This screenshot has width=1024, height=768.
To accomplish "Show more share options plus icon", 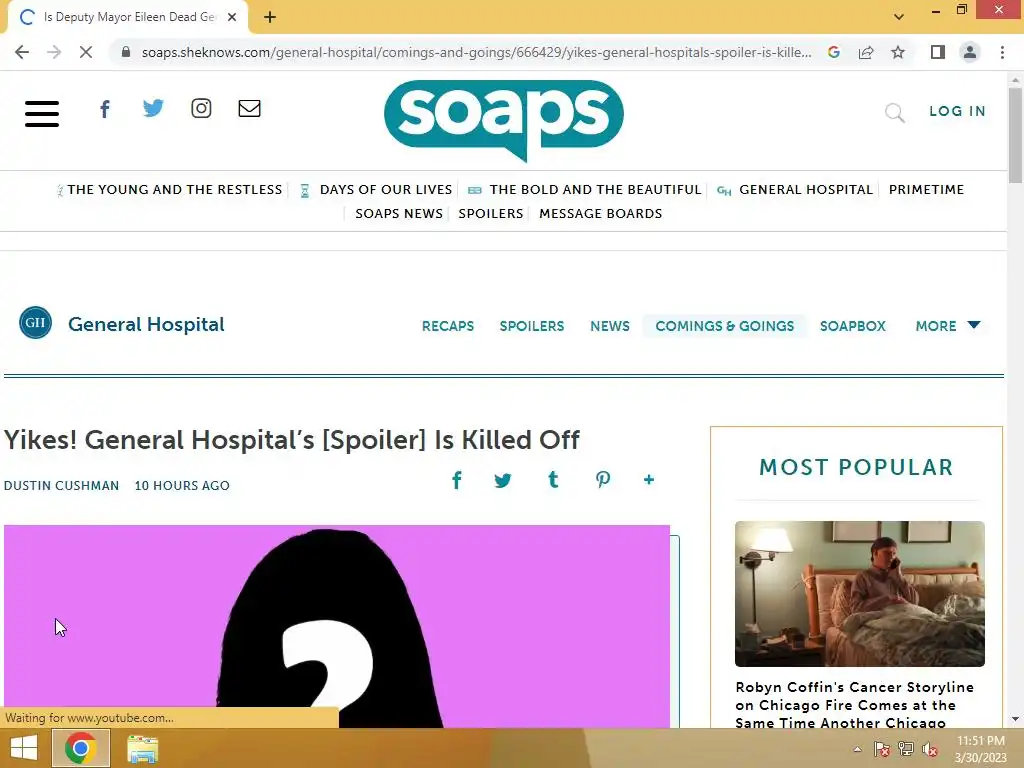I will tap(648, 480).
